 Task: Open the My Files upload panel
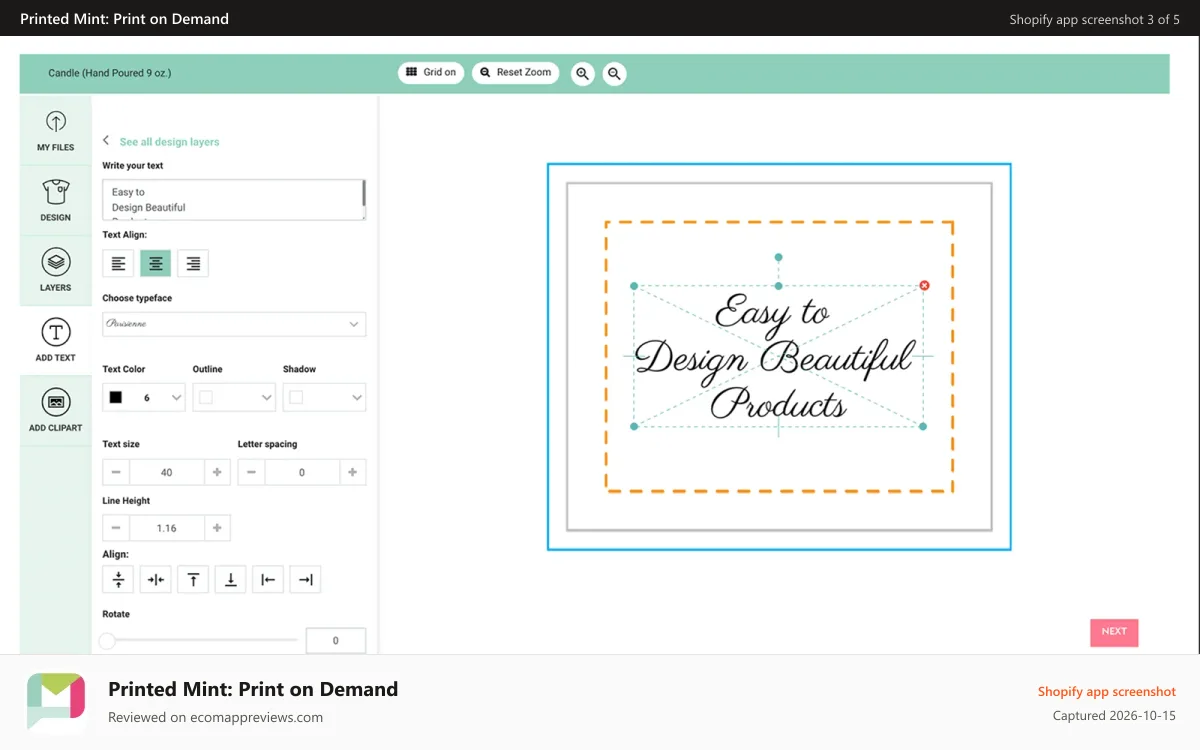(x=56, y=131)
